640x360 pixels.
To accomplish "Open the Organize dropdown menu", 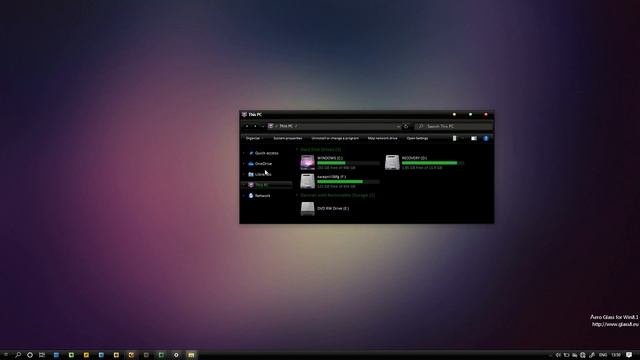I will pyautogui.click(x=254, y=138).
